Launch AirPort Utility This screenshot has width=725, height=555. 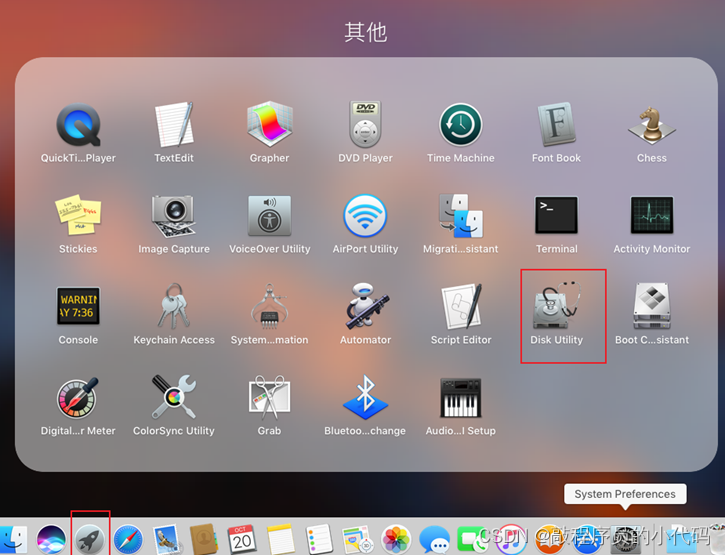point(365,216)
